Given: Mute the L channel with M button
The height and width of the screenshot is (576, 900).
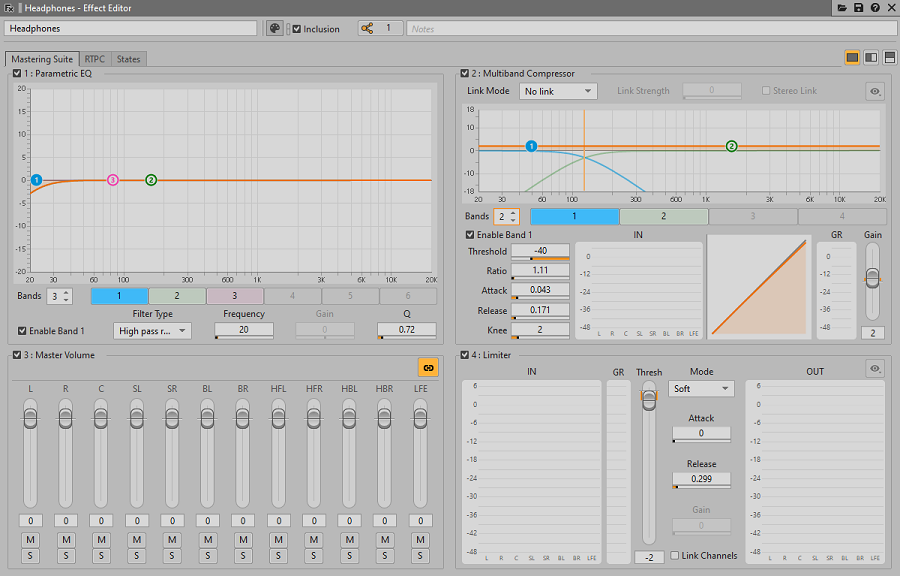Looking at the screenshot, I should tap(30, 540).
